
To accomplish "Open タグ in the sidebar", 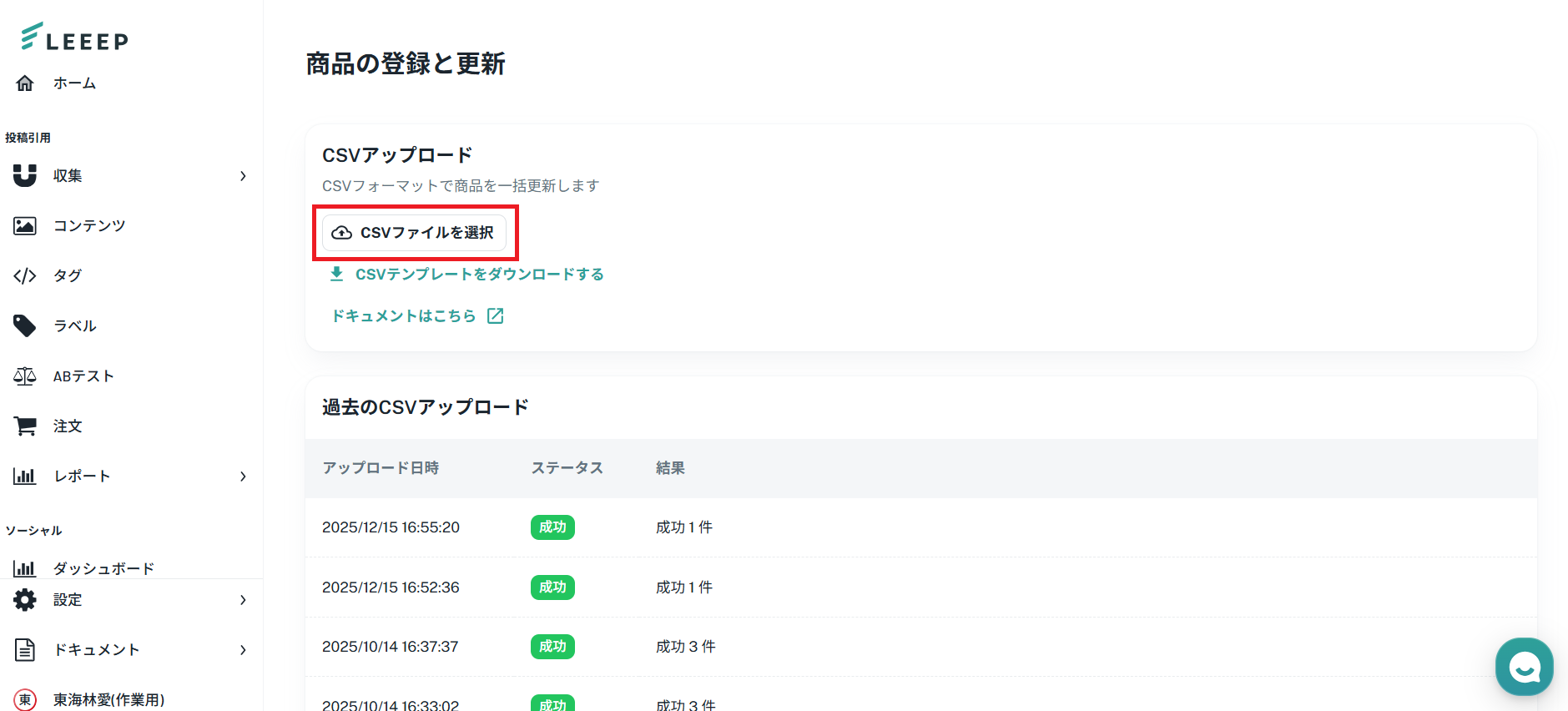I will (68, 275).
